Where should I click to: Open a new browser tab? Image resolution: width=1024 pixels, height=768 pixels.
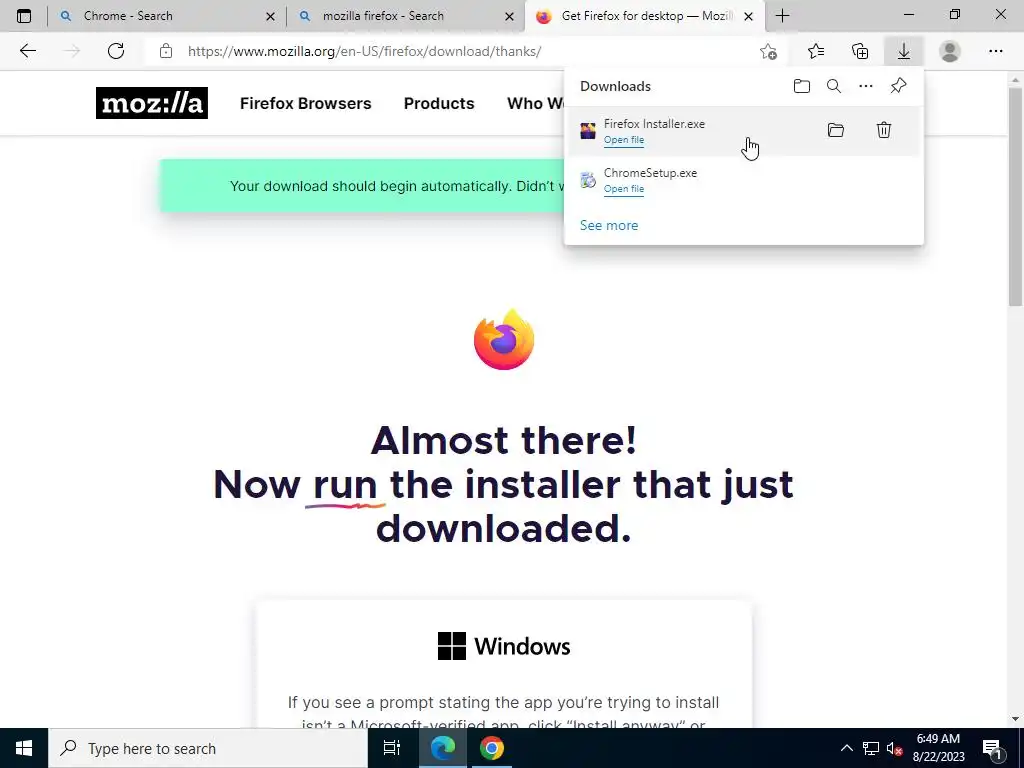click(x=782, y=16)
